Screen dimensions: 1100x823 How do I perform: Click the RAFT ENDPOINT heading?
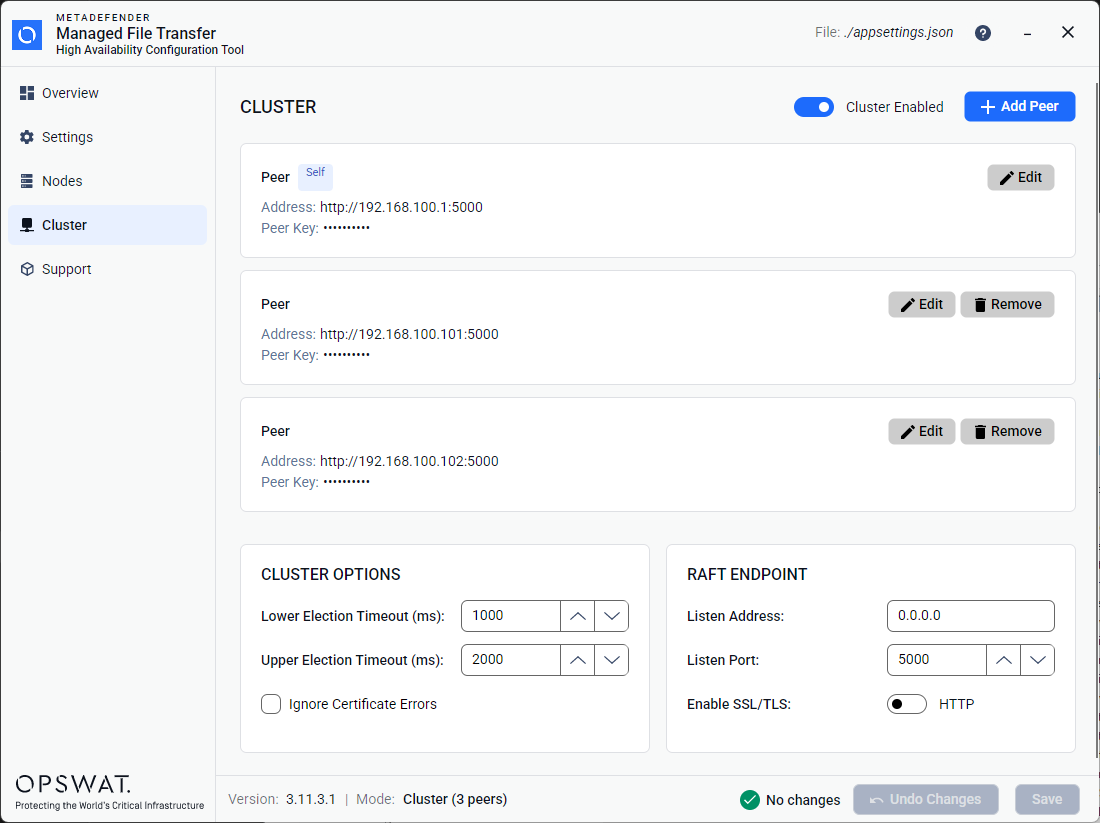pyautogui.click(x=747, y=575)
